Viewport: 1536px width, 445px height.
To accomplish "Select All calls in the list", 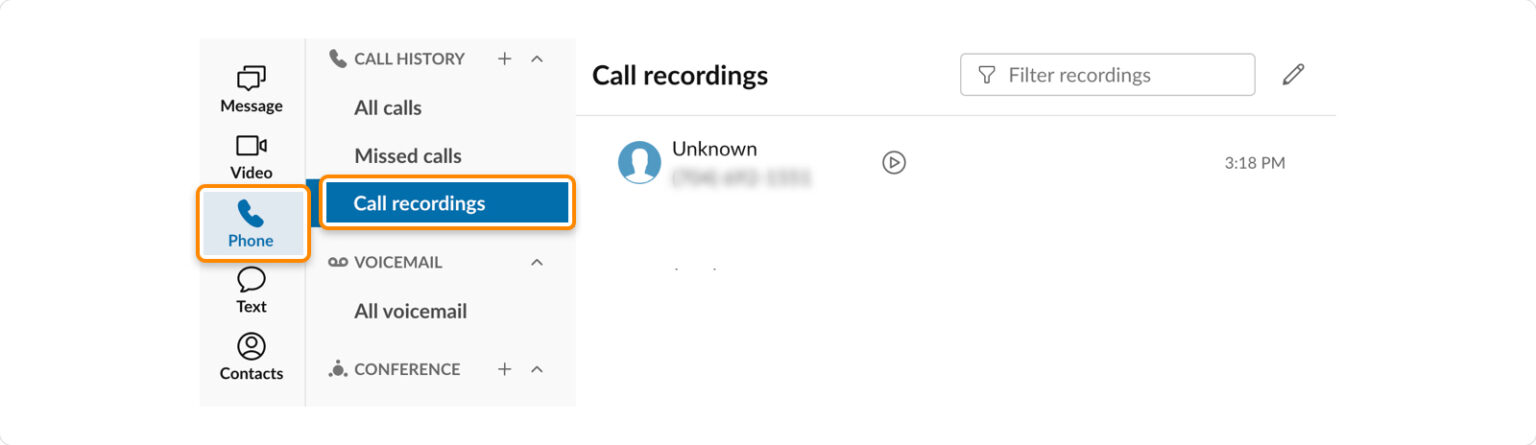I will 388,108.
